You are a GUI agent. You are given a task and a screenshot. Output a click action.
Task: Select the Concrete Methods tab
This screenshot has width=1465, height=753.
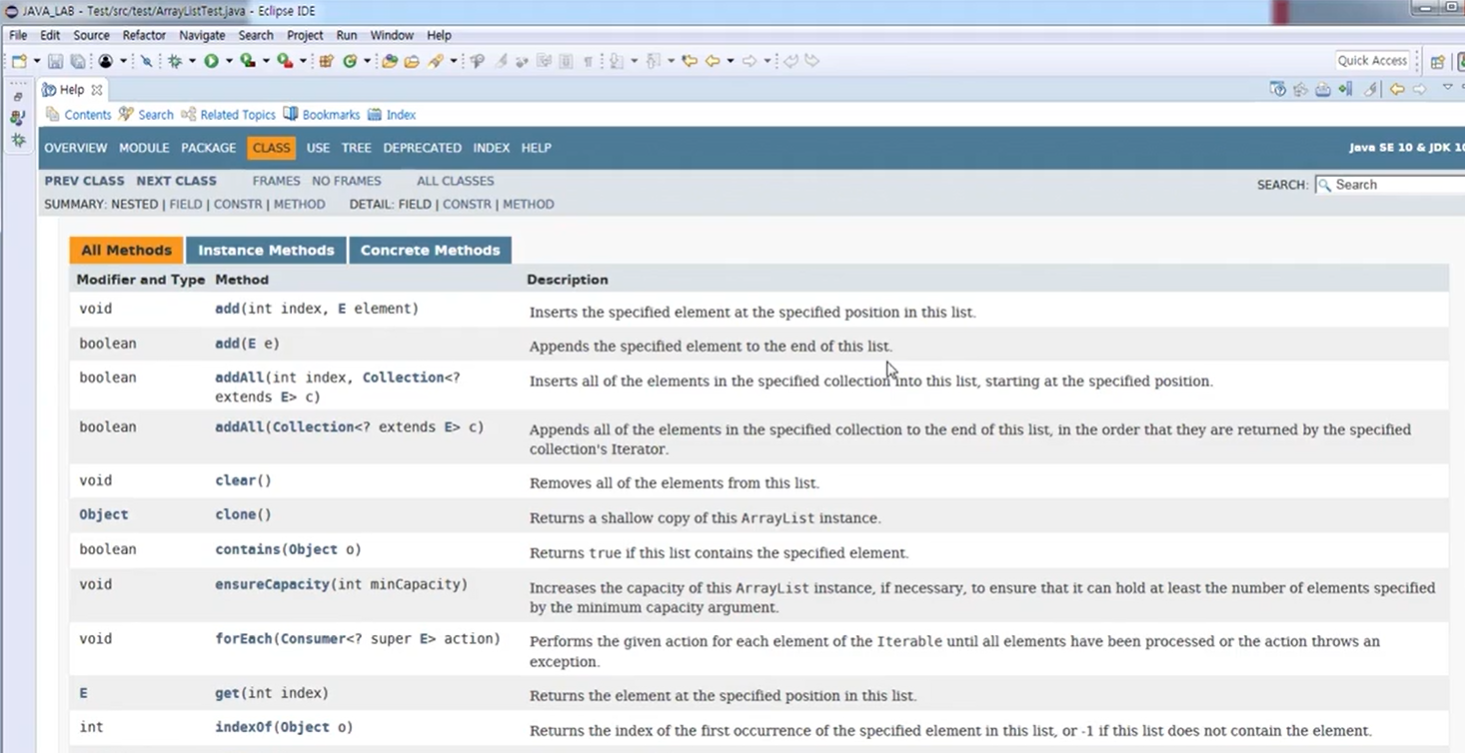pyautogui.click(x=430, y=250)
